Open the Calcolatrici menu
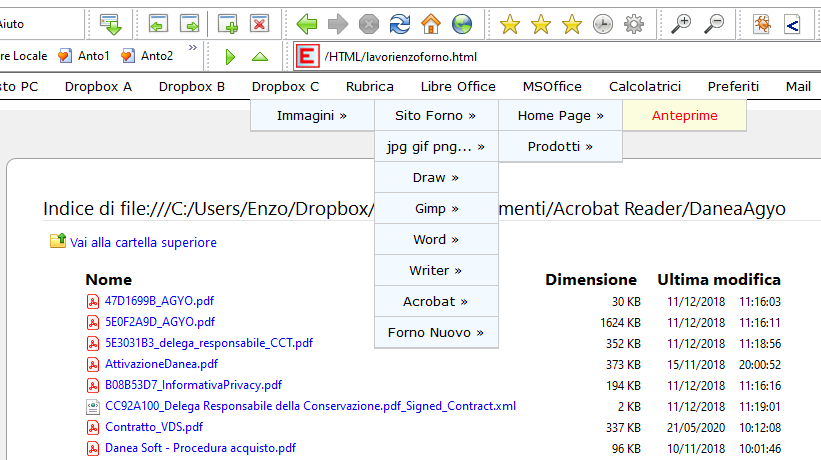This screenshot has width=821, height=460. point(645,86)
